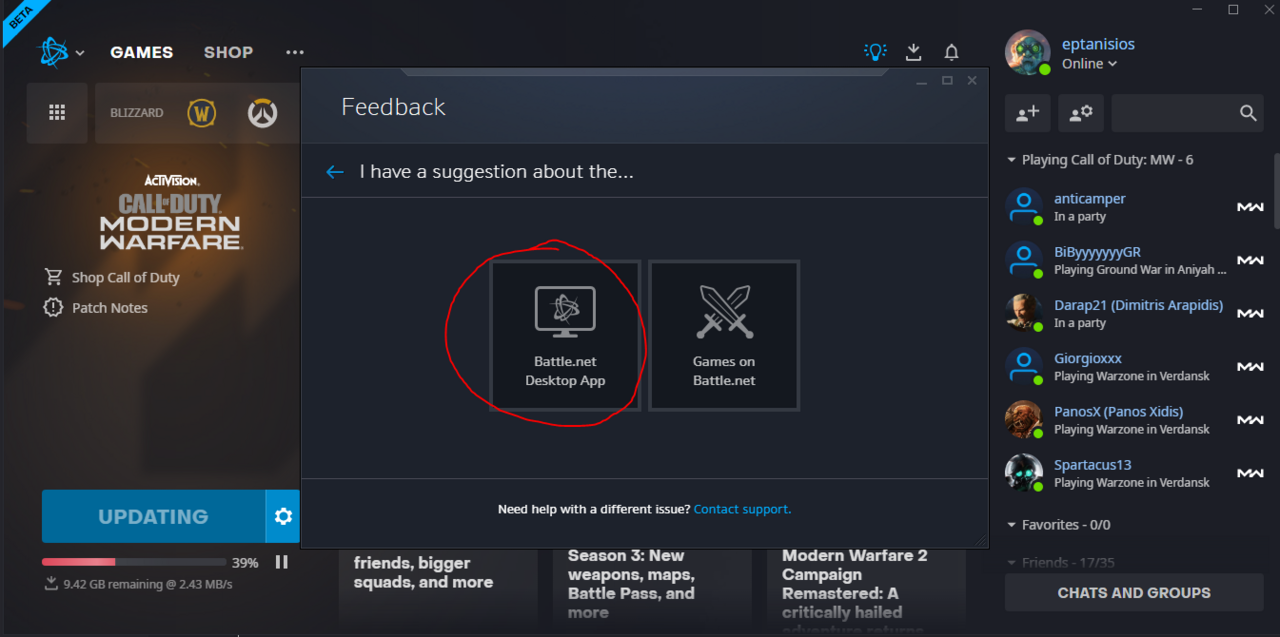Click the UPDATING button

tap(153, 517)
